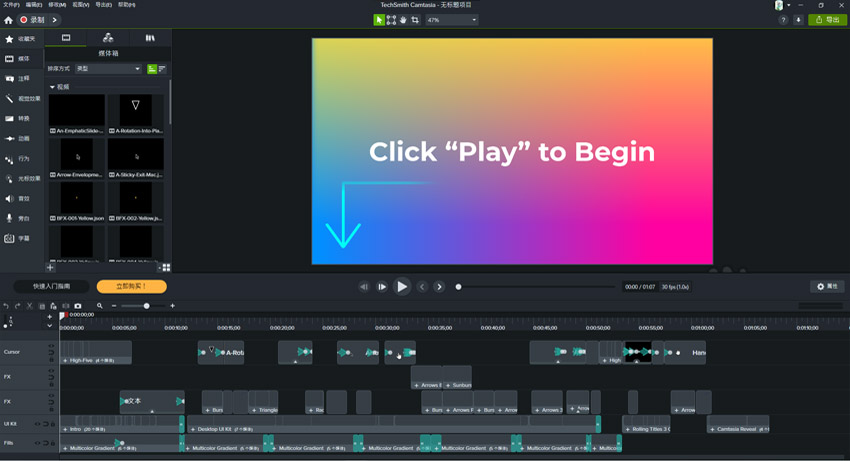Open the 排序方式 sort type dropdown
Image resolution: width=850 pixels, height=461 pixels.
pyautogui.click(x=108, y=69)
